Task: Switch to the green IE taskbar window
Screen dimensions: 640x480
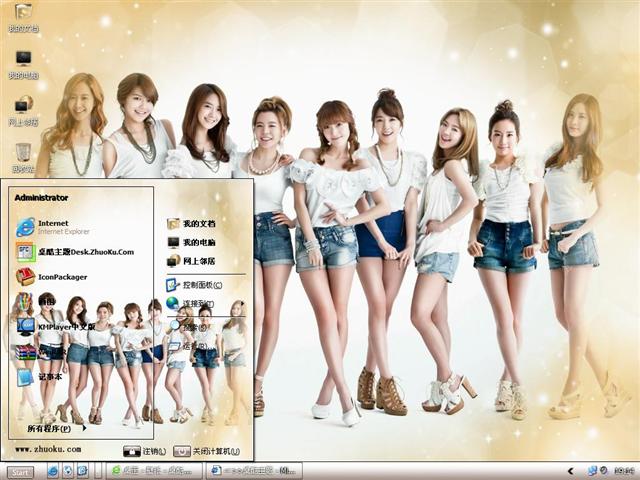Action: 154,471
